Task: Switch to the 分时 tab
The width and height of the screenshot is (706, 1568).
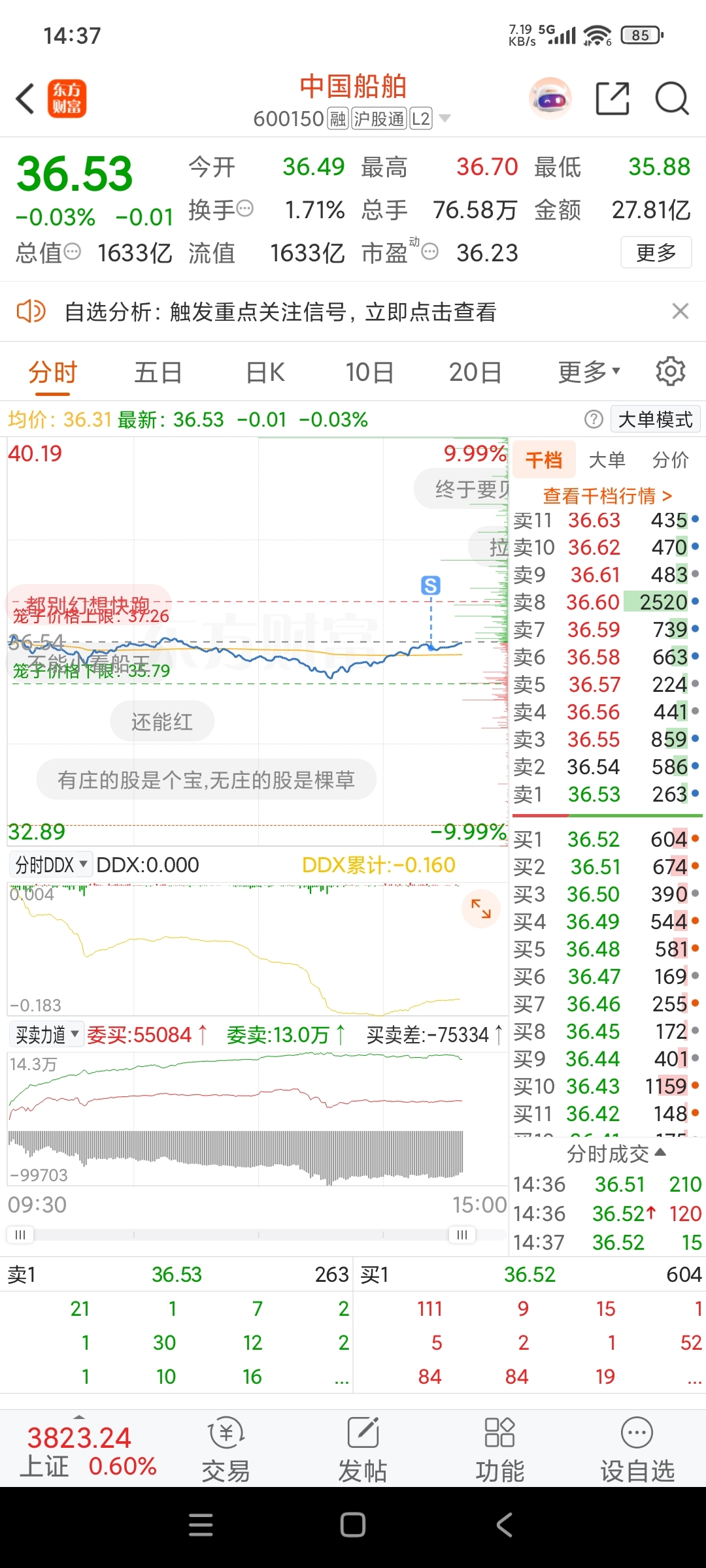Action: (x=53, y=372)
